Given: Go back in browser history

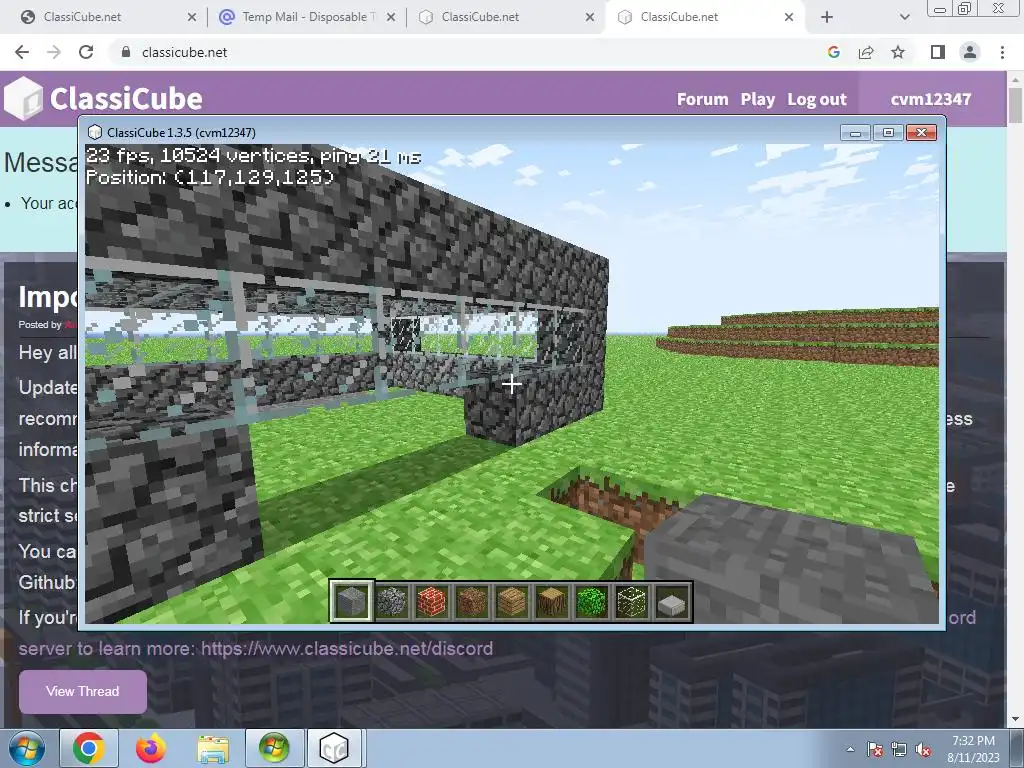Looking at the screenshot, I should tap(22, 52).
